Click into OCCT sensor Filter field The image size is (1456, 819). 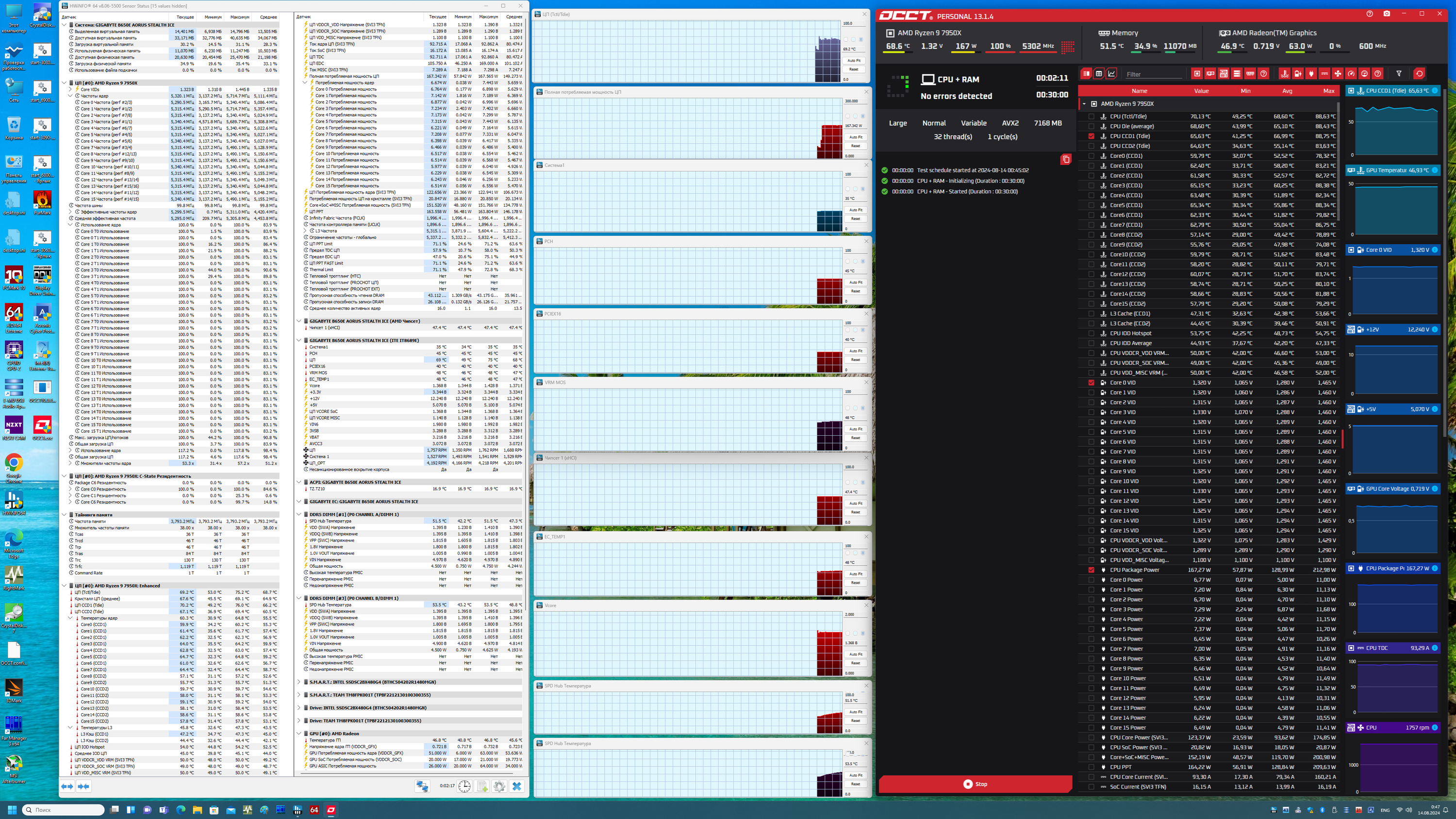[1153, 74]
